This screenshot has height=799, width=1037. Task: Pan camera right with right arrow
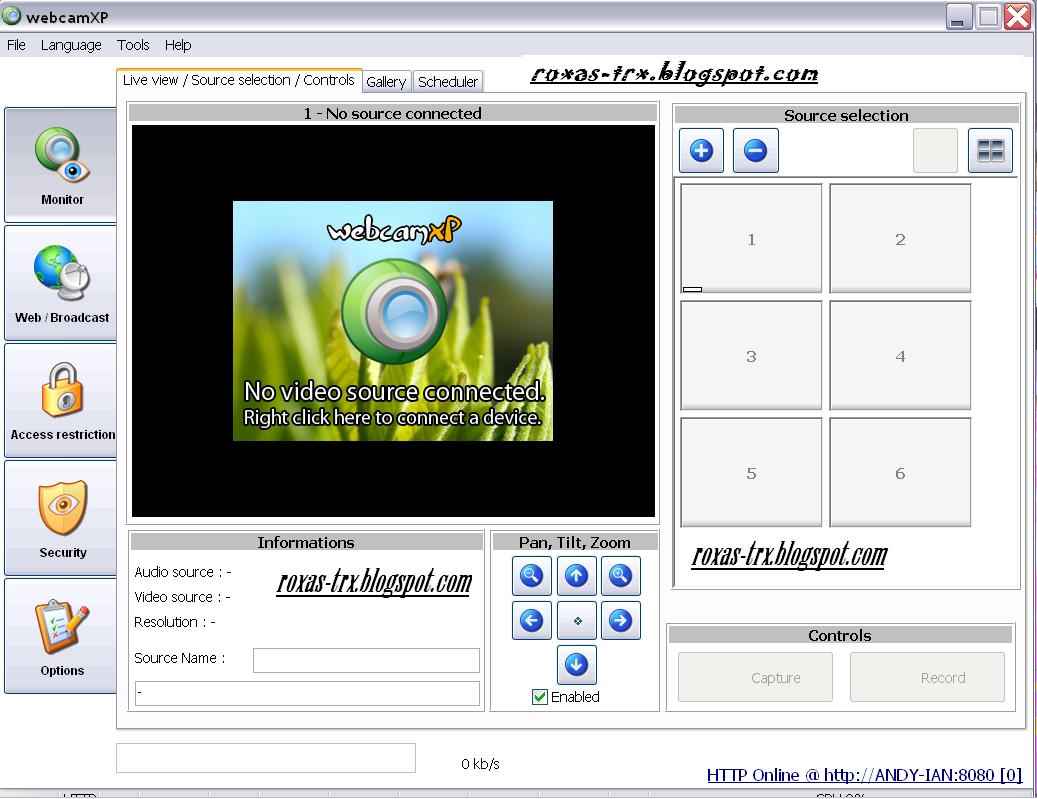pos(620,620)
